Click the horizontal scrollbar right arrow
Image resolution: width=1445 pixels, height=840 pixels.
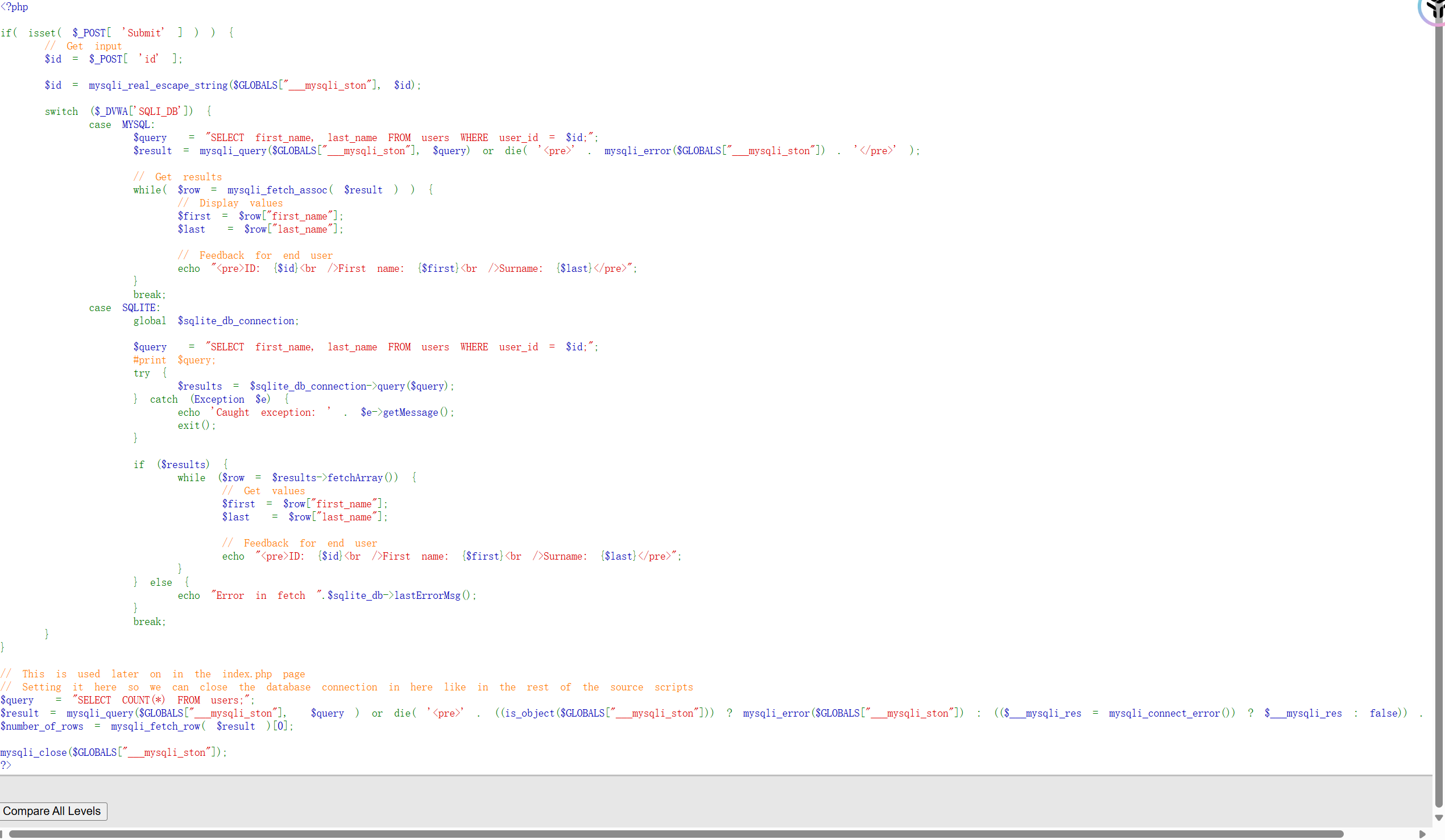pos(1422,834)
